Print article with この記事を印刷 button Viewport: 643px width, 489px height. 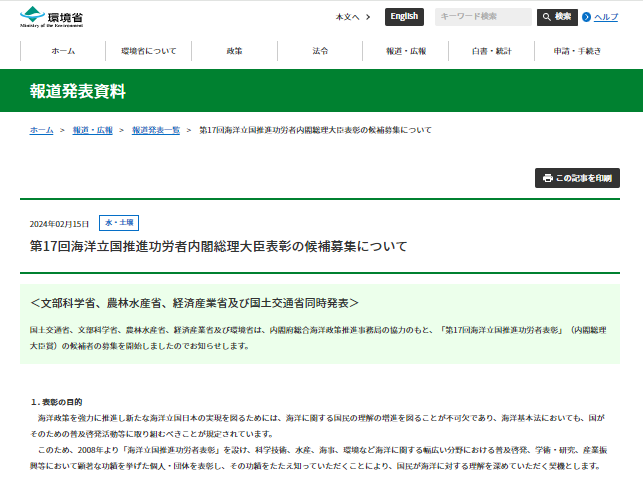pos(577,178)
